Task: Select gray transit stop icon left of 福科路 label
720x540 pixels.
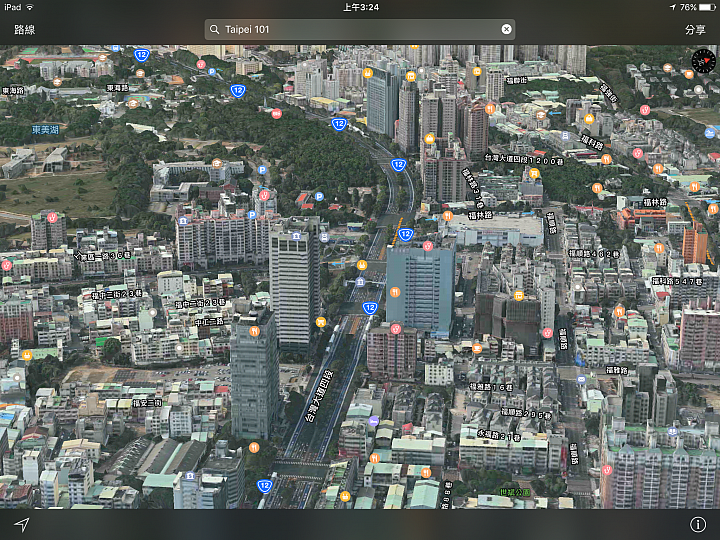Action: point(566,136)
